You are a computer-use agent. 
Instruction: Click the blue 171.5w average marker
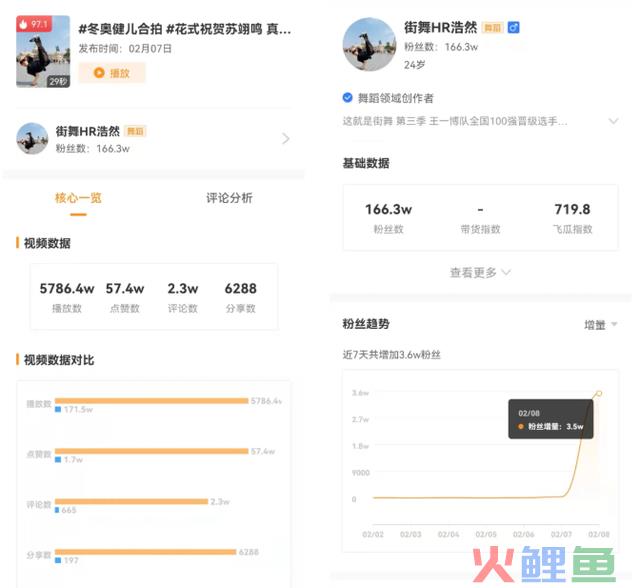tap(58, 409)
